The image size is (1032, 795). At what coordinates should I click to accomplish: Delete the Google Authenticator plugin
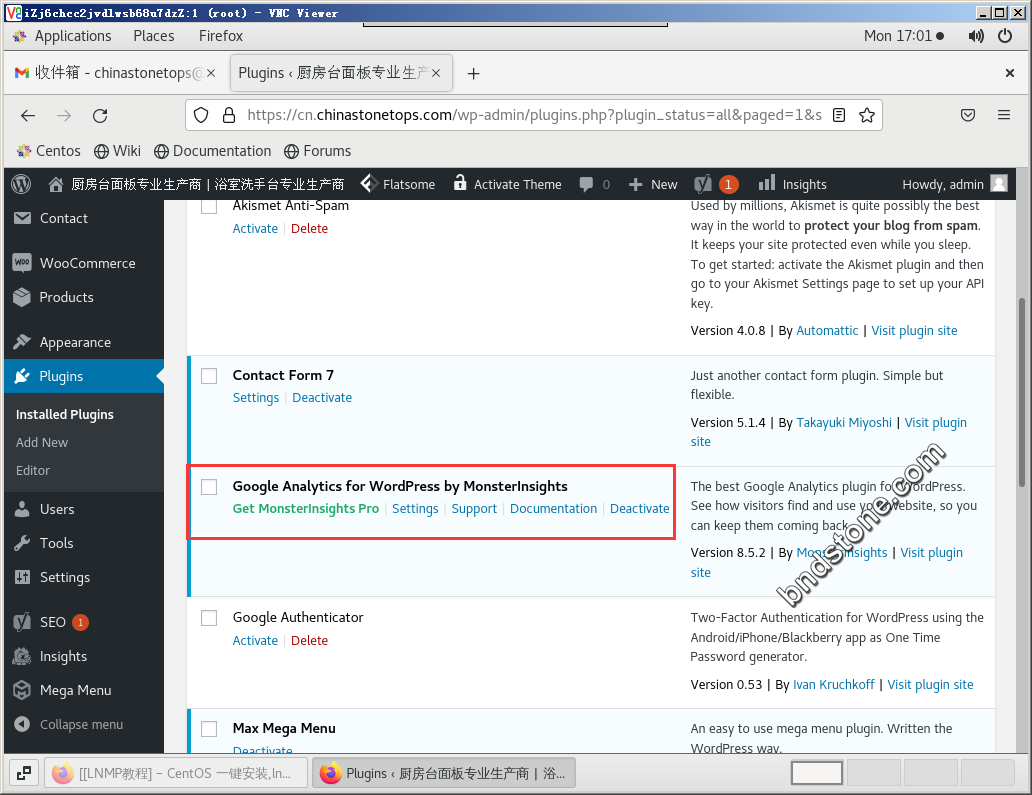tap(309, 641)
